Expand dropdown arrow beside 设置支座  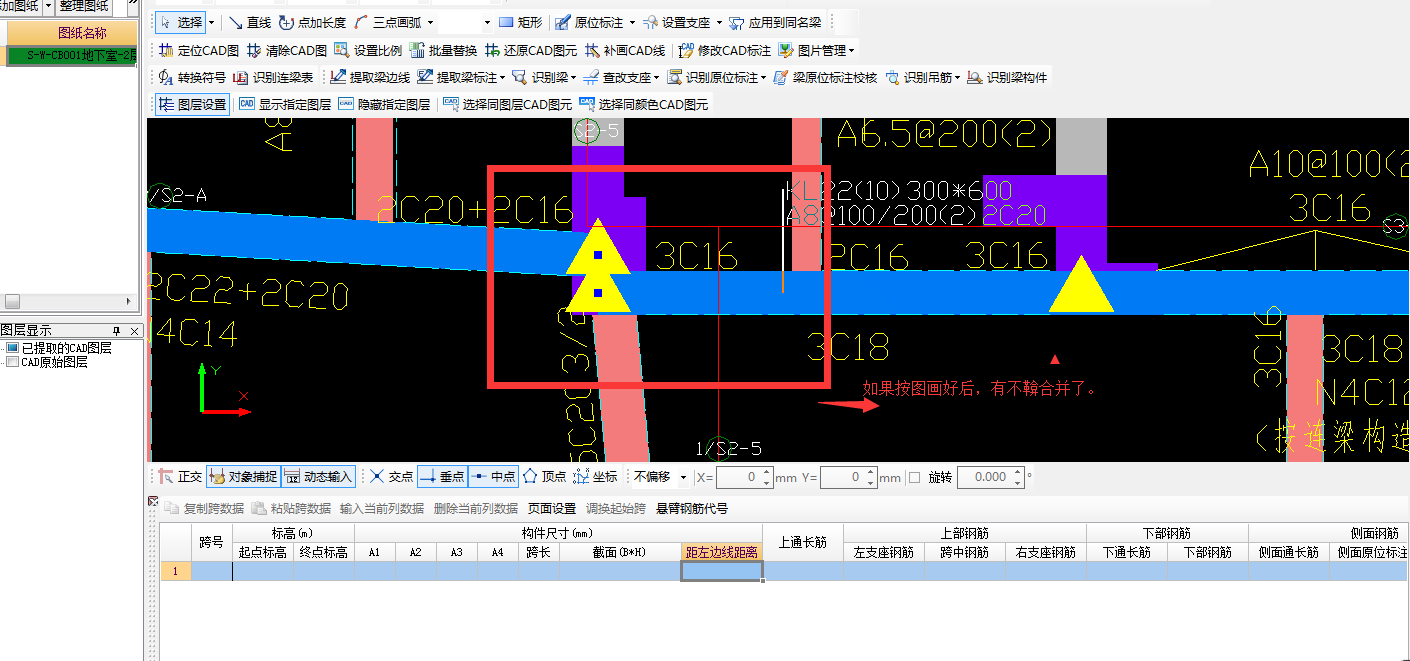pos(719,22)
